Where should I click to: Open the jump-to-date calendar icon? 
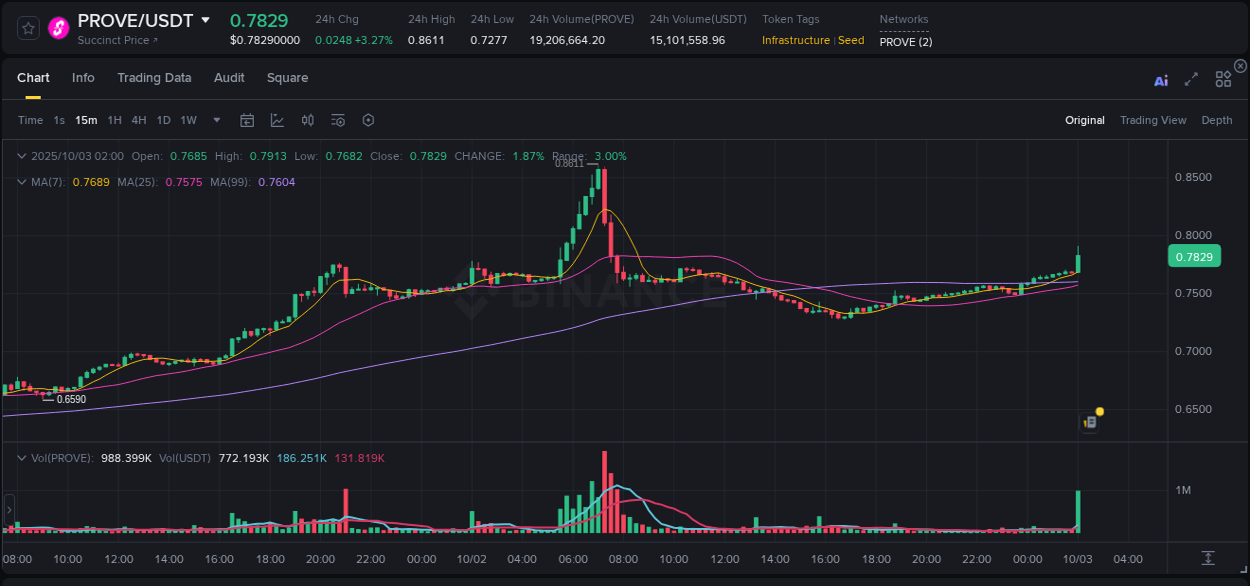(247, 119)
